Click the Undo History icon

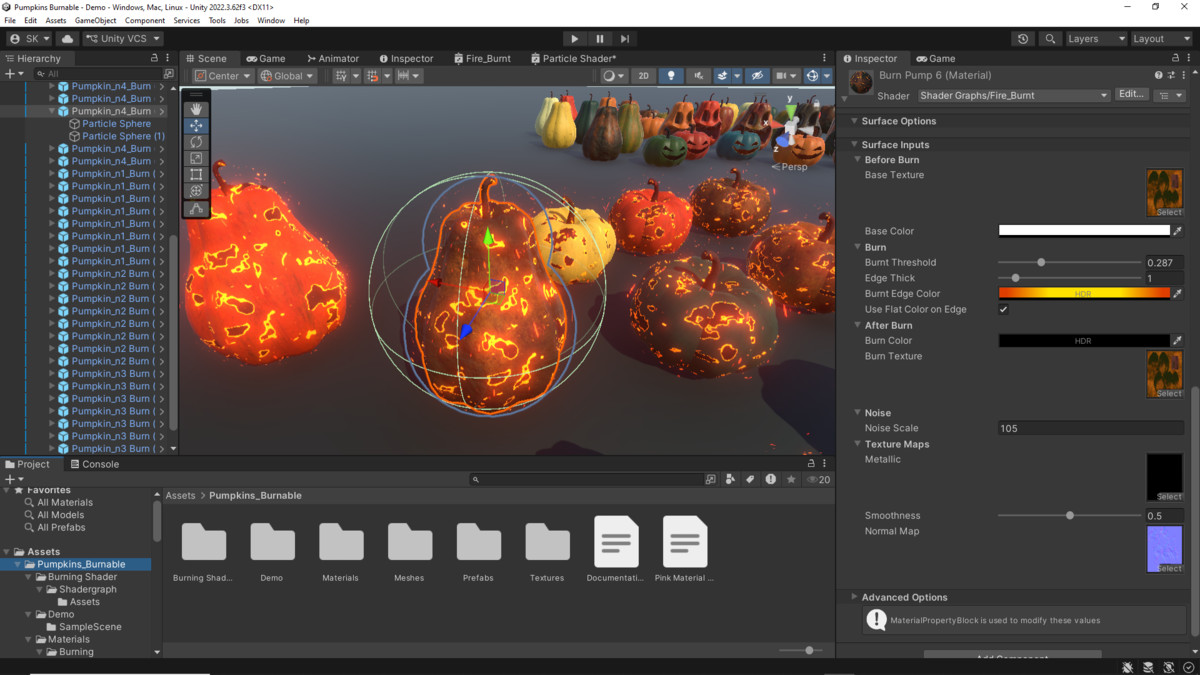1023,39
